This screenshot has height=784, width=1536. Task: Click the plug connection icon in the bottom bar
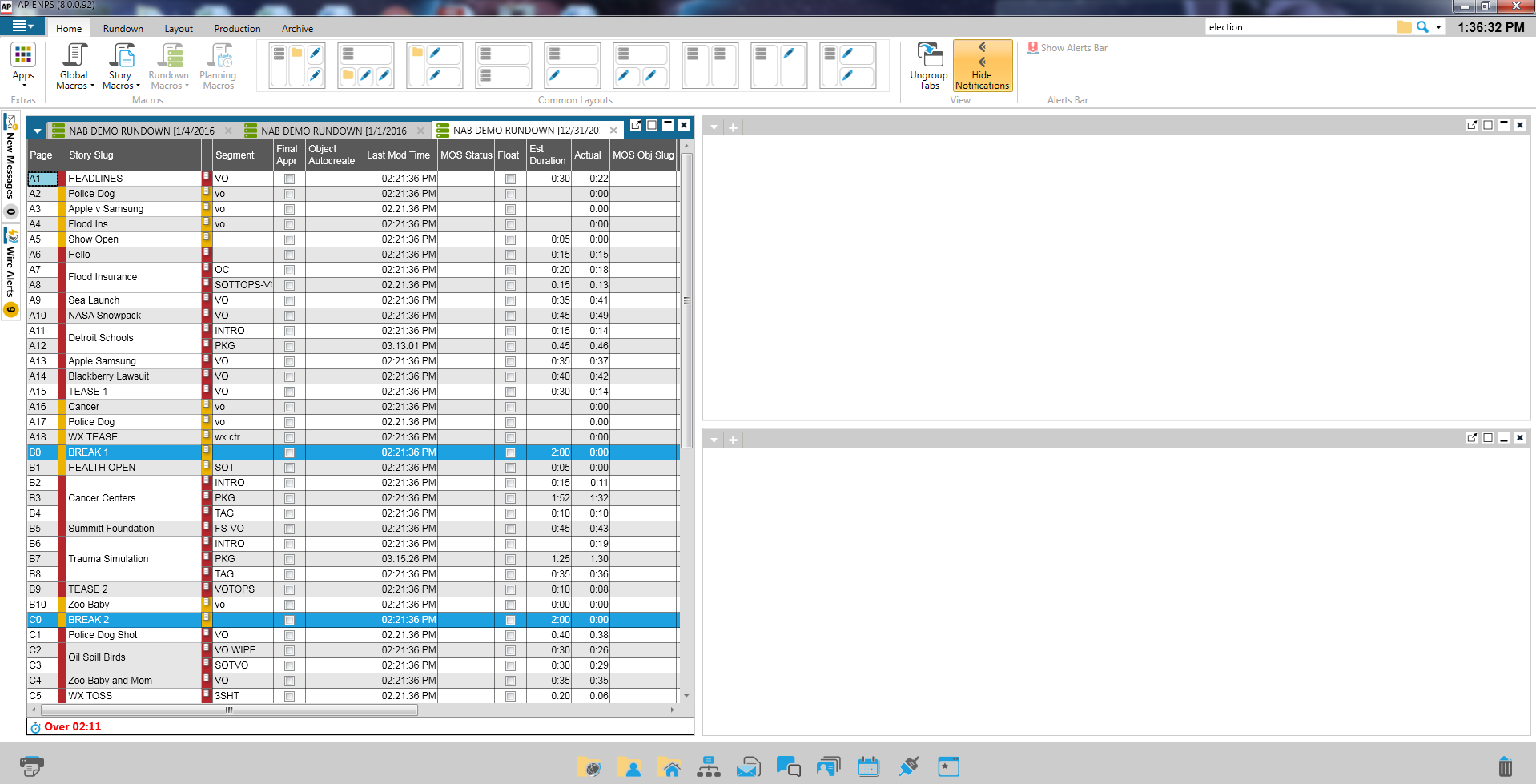pos(909,766)
